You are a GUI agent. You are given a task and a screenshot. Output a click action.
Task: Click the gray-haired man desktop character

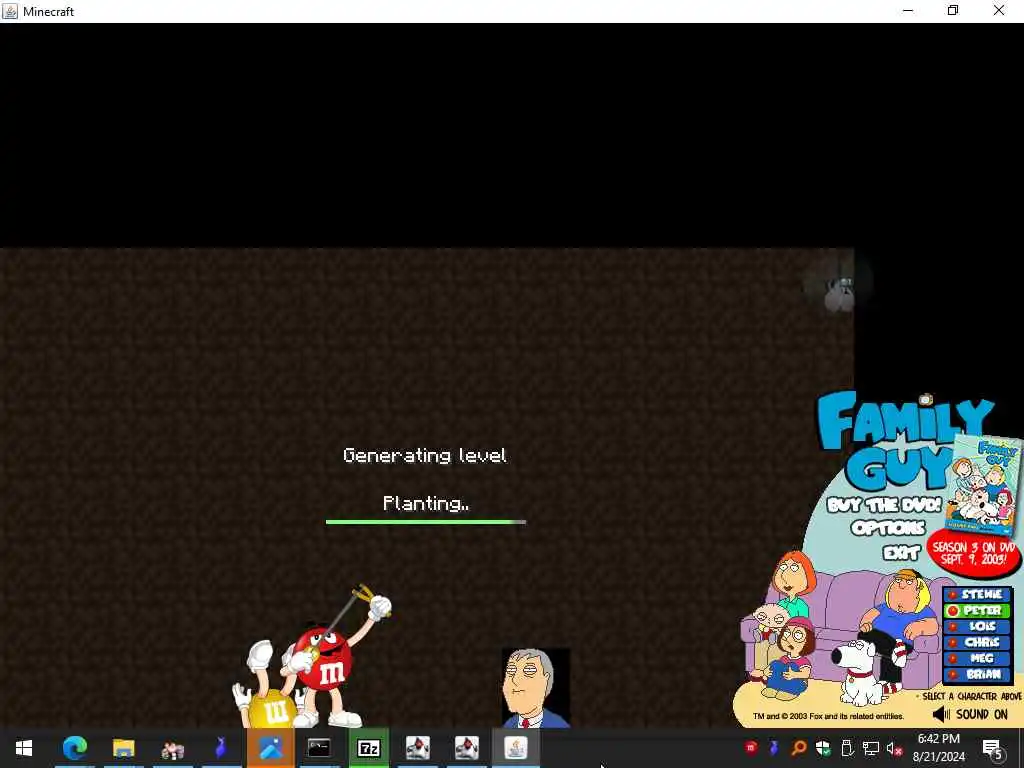[x=536, y=688]
